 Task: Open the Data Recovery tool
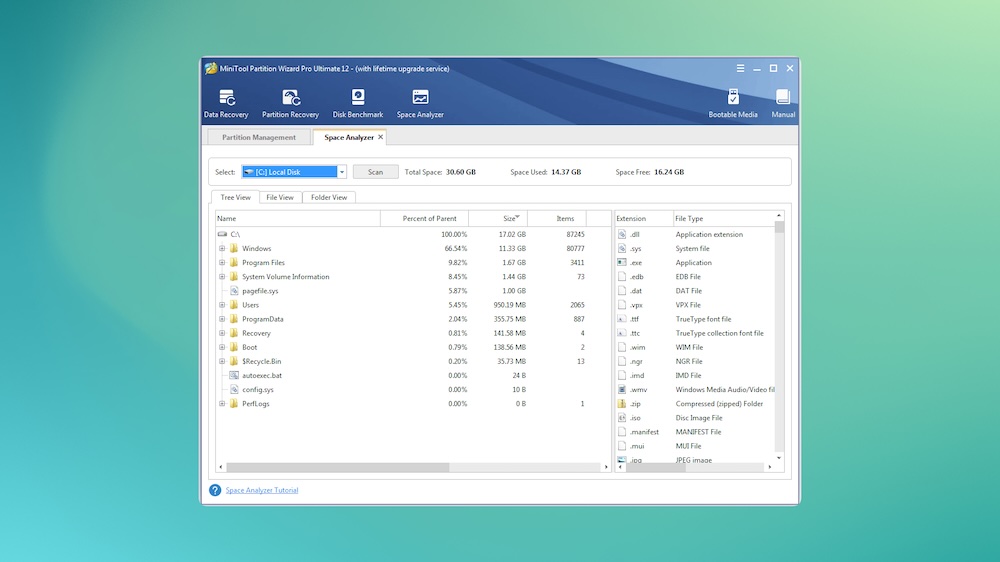coord(226,103)
